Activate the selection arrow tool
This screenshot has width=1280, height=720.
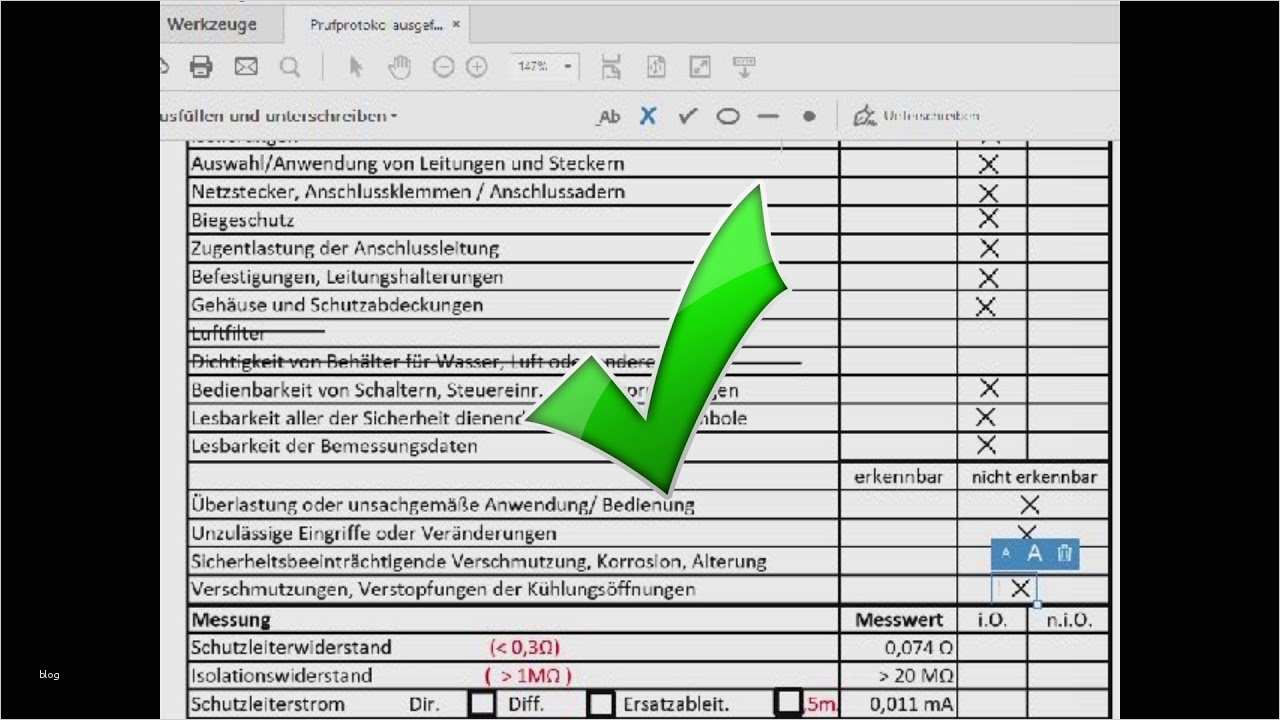(355, 66)
